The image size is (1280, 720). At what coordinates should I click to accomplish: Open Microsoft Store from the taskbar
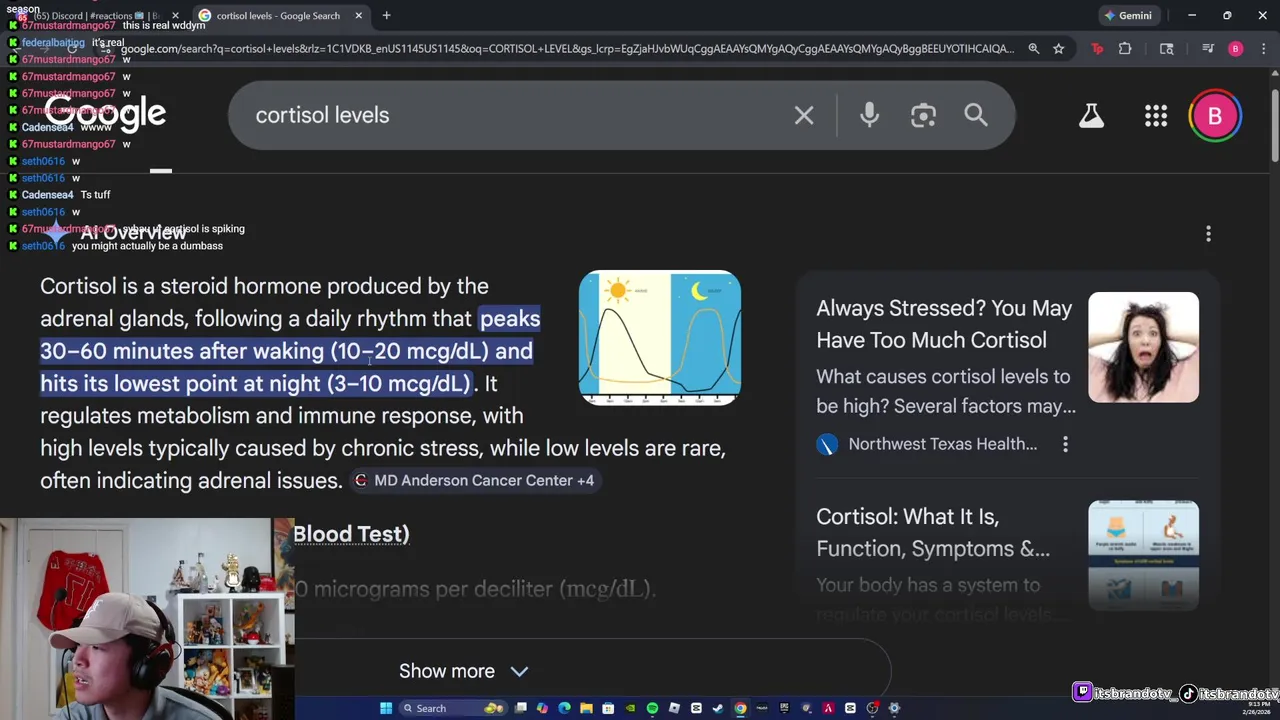(x=608, y=708)
